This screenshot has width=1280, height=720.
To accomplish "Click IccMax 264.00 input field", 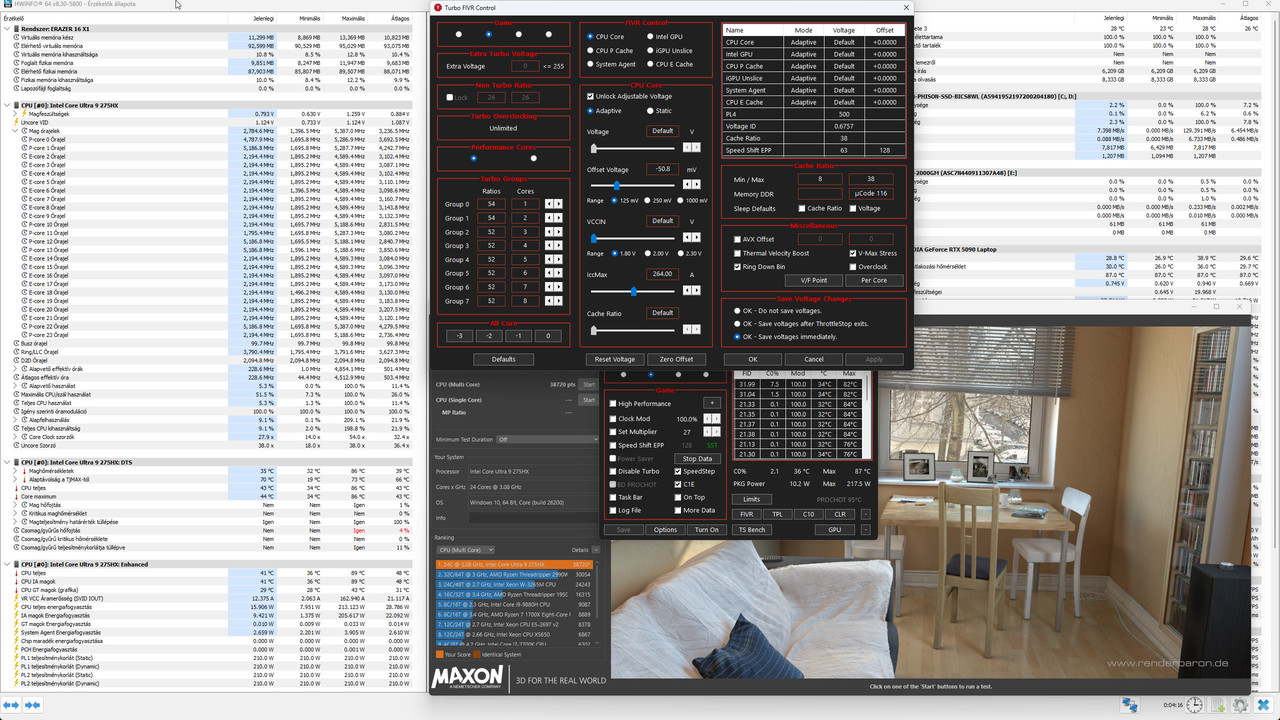I will [x=663, y=274].
